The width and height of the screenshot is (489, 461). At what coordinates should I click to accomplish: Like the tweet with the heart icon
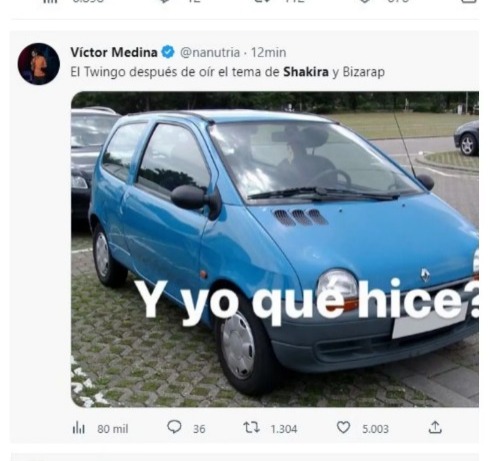343,427
